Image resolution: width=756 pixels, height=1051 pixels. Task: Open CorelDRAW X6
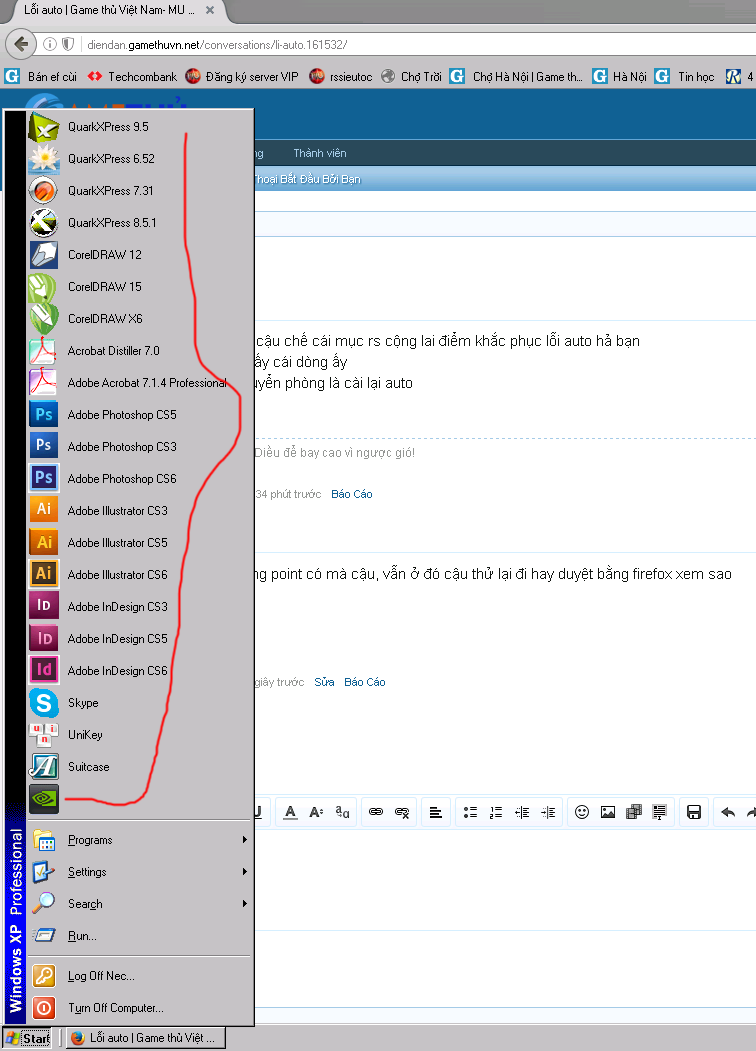pyautogui.click(x=105, y=319)
